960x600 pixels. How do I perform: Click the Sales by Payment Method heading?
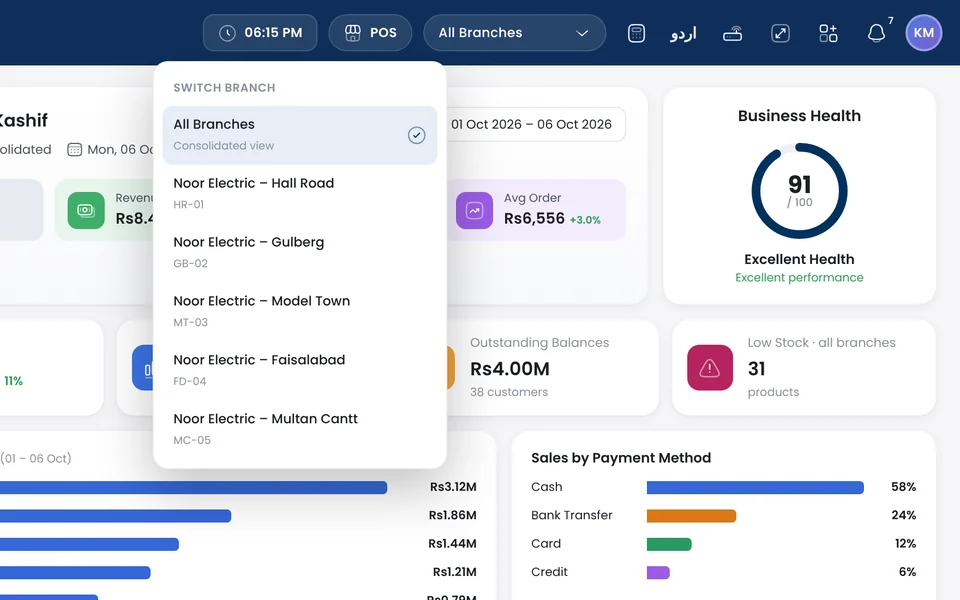(621, 458)
